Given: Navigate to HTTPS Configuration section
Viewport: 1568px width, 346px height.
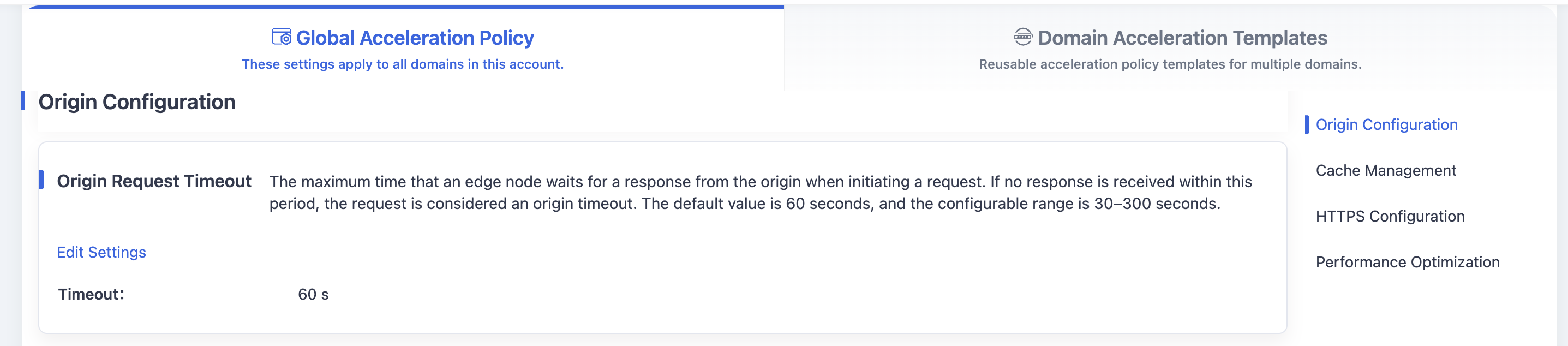Looking at the screenshot, I should tap(1390, 216).
